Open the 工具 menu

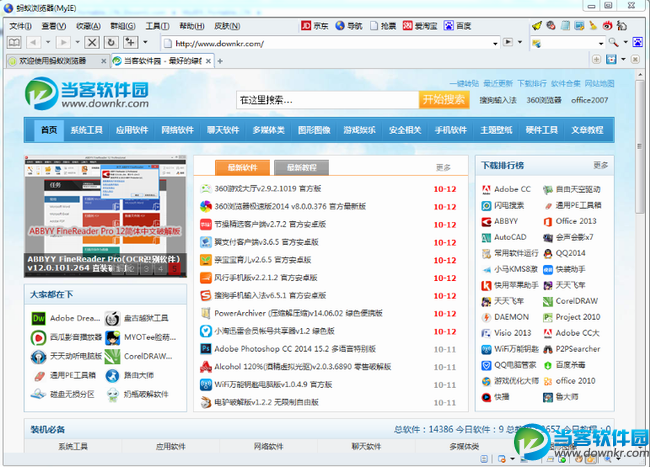coord(157,26)
